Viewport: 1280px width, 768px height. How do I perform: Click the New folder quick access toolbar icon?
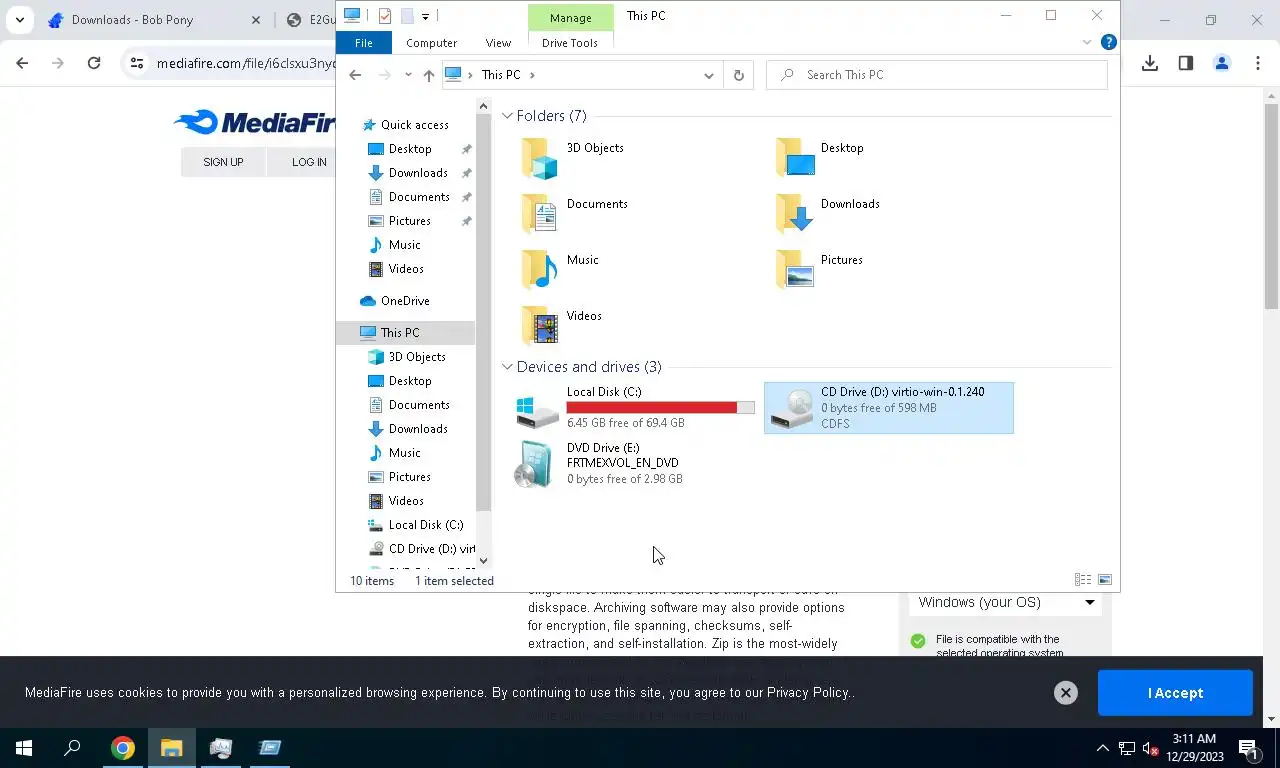pos(407,16)
